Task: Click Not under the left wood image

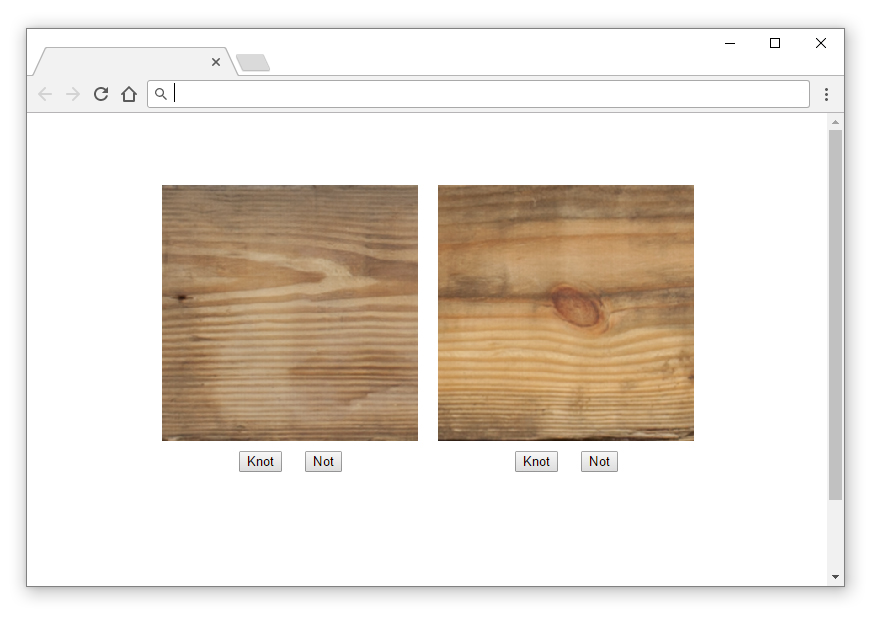Action: [x=323, y=462]
